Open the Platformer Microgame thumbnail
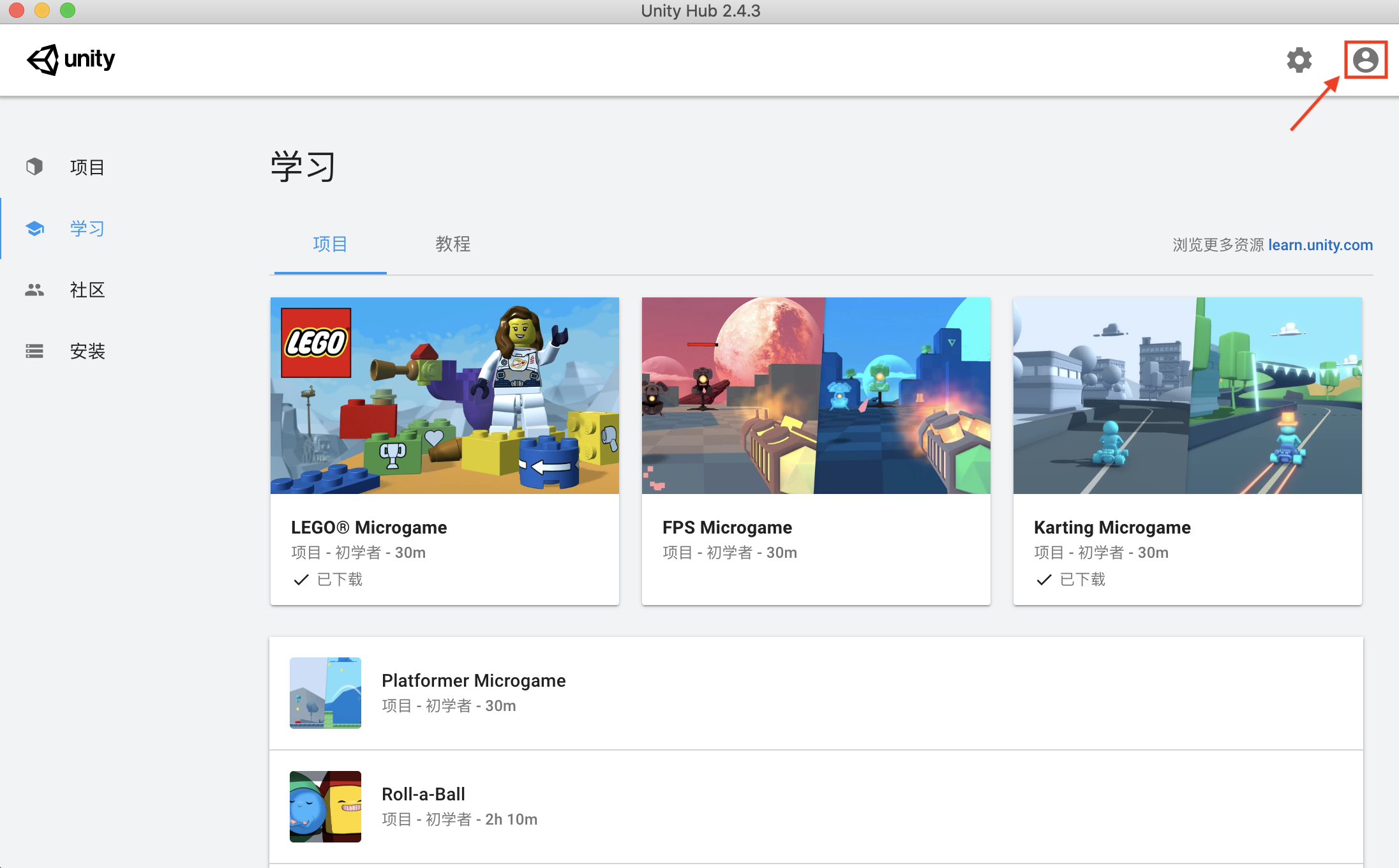Viewport: 1399px width, 868px height. (x=325, y=693)
